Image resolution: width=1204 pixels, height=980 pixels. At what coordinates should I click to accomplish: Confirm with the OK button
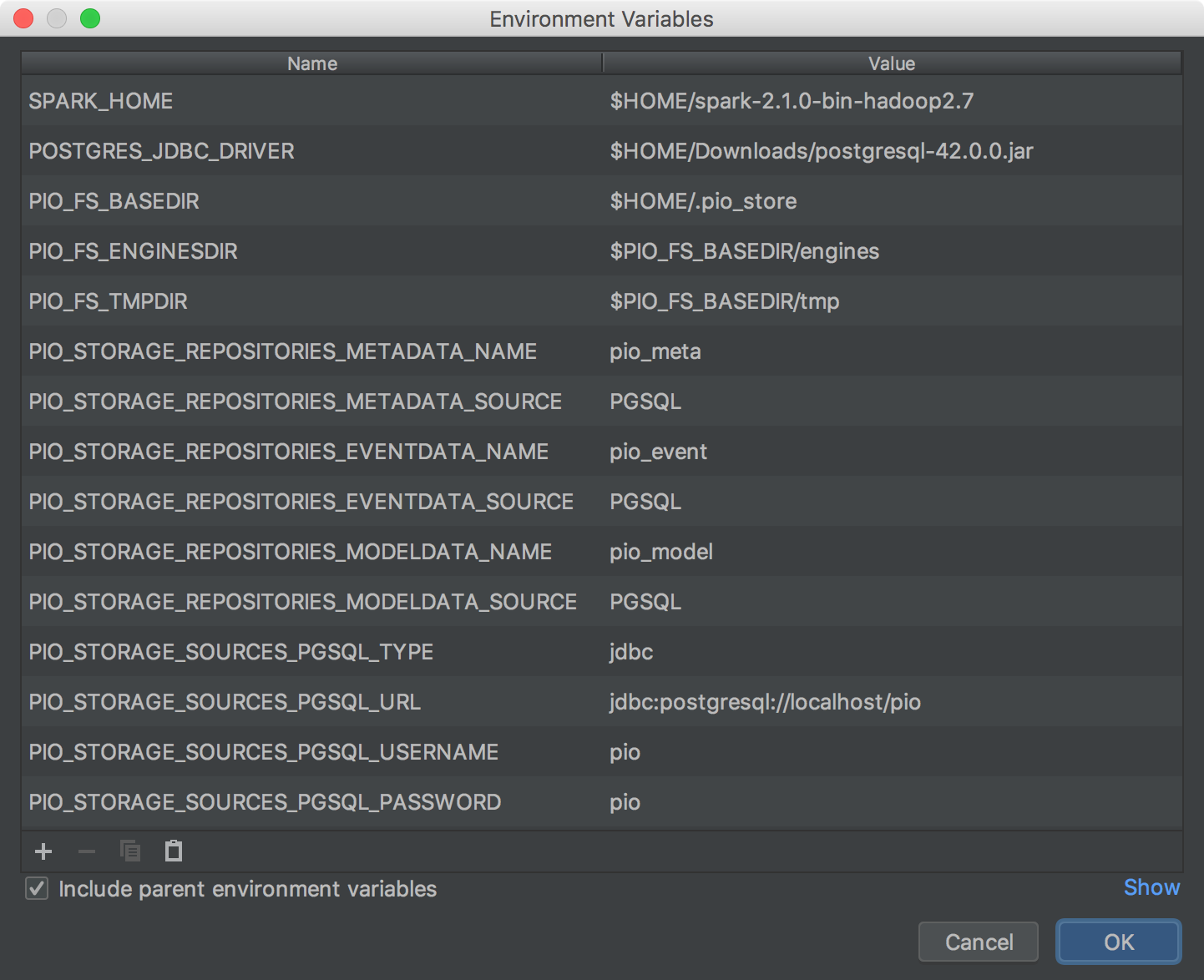coord(1118,942)
